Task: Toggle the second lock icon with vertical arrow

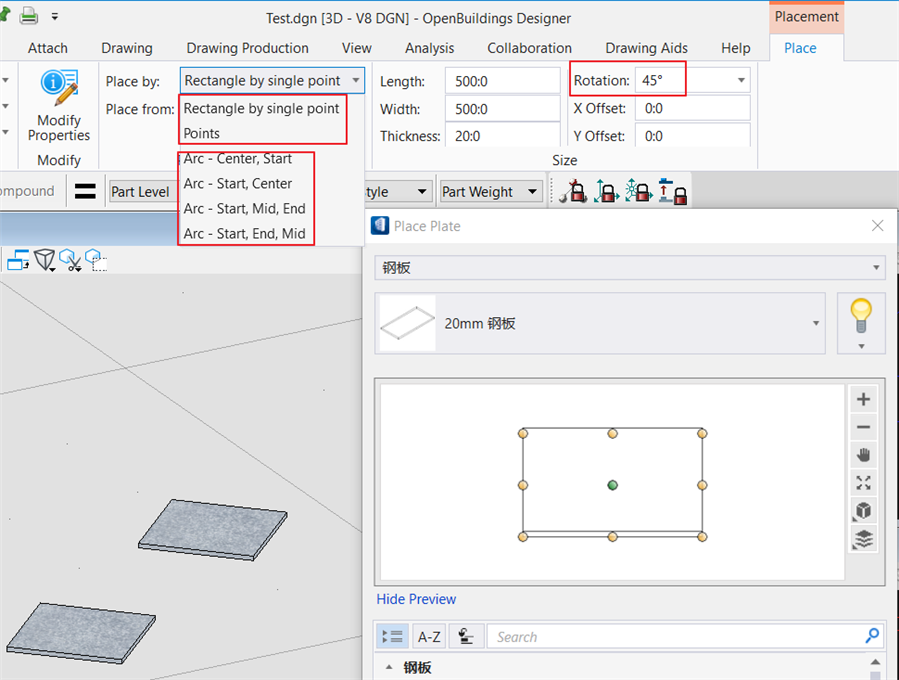Action: pyautogui.click(x=606, y=191)
